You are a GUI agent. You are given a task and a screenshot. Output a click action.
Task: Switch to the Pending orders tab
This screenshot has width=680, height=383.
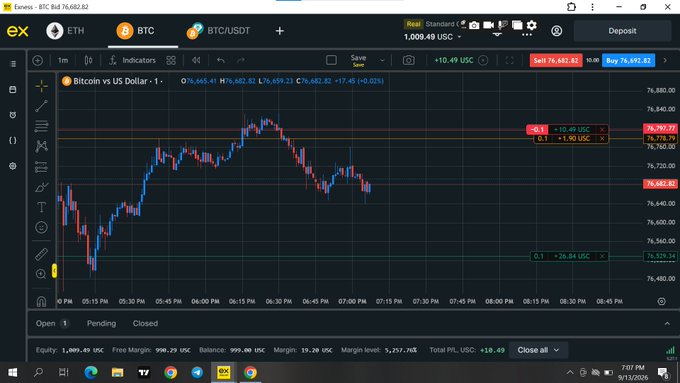click(101, 324)
